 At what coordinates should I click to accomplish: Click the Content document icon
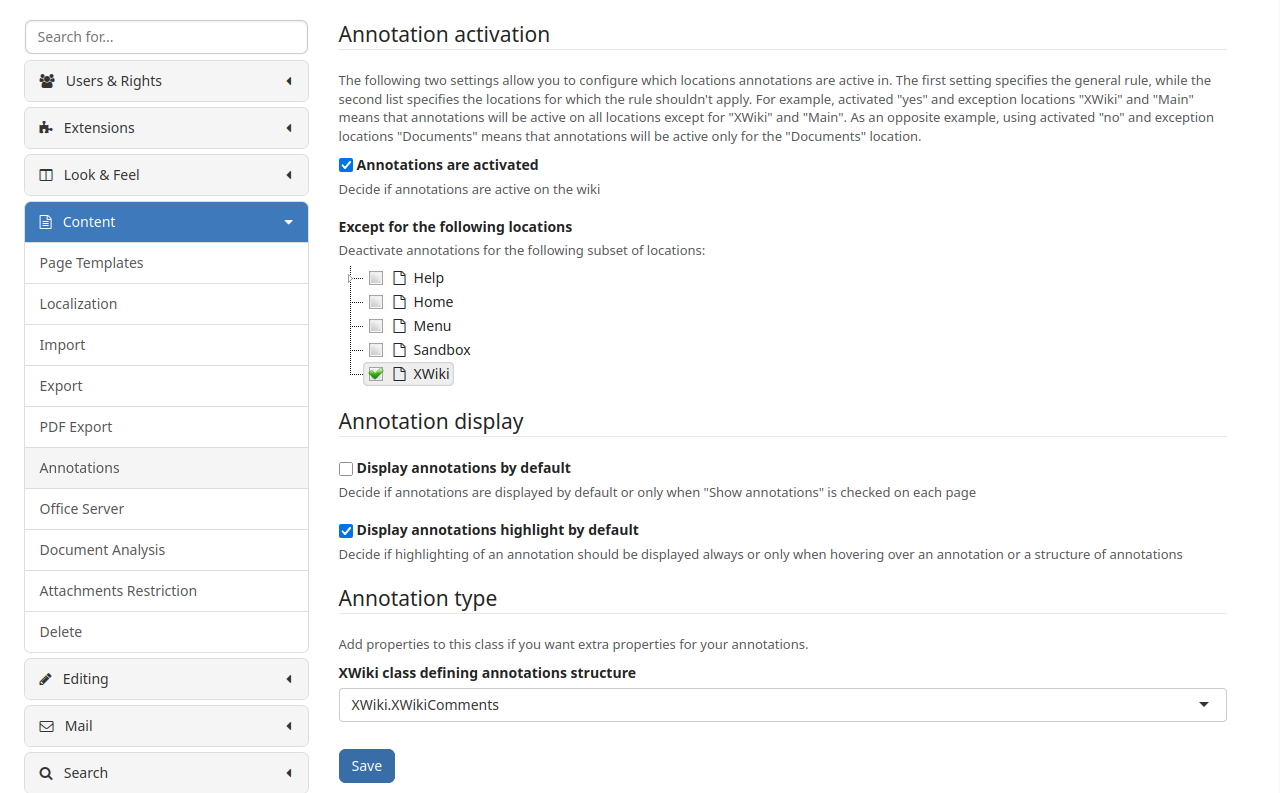[46, 222]
